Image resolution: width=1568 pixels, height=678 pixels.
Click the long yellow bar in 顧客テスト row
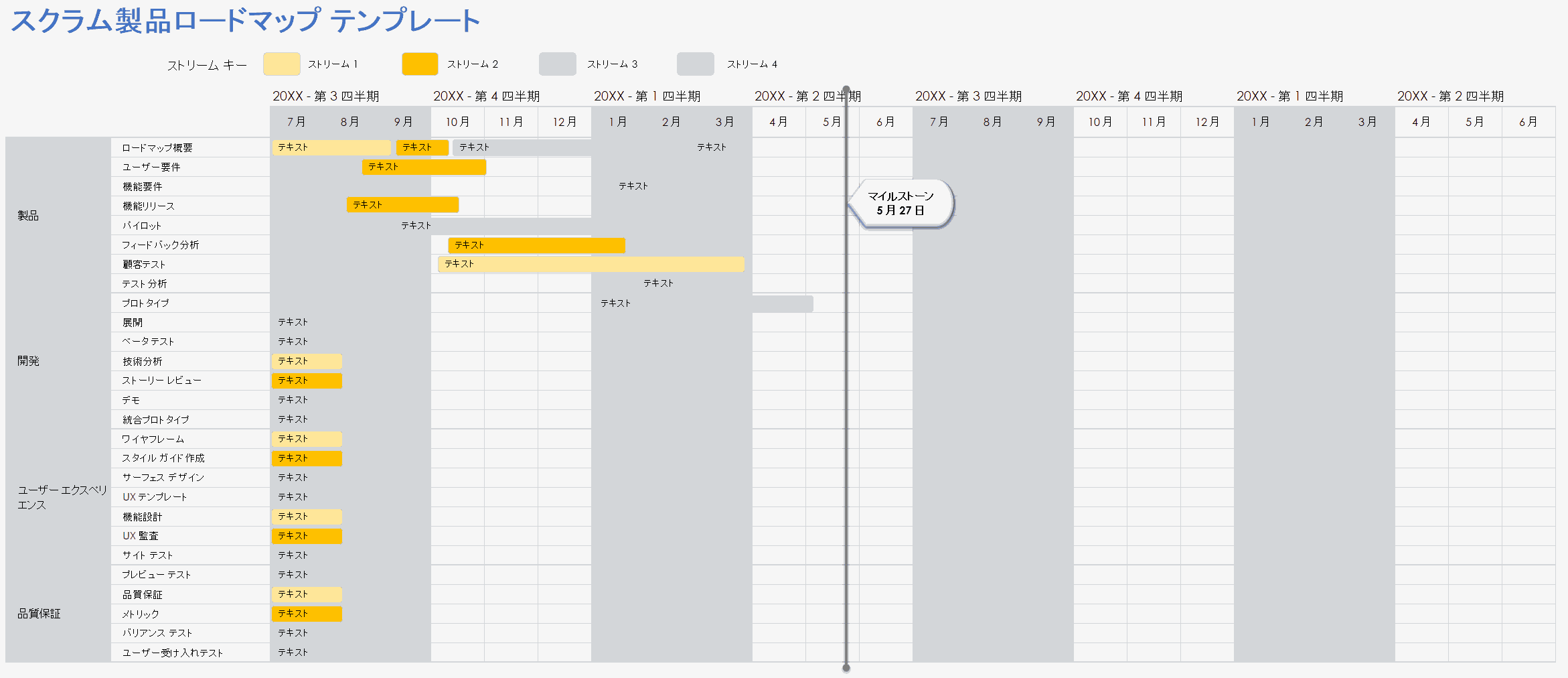pyautogui.click(x=591, y=264)
